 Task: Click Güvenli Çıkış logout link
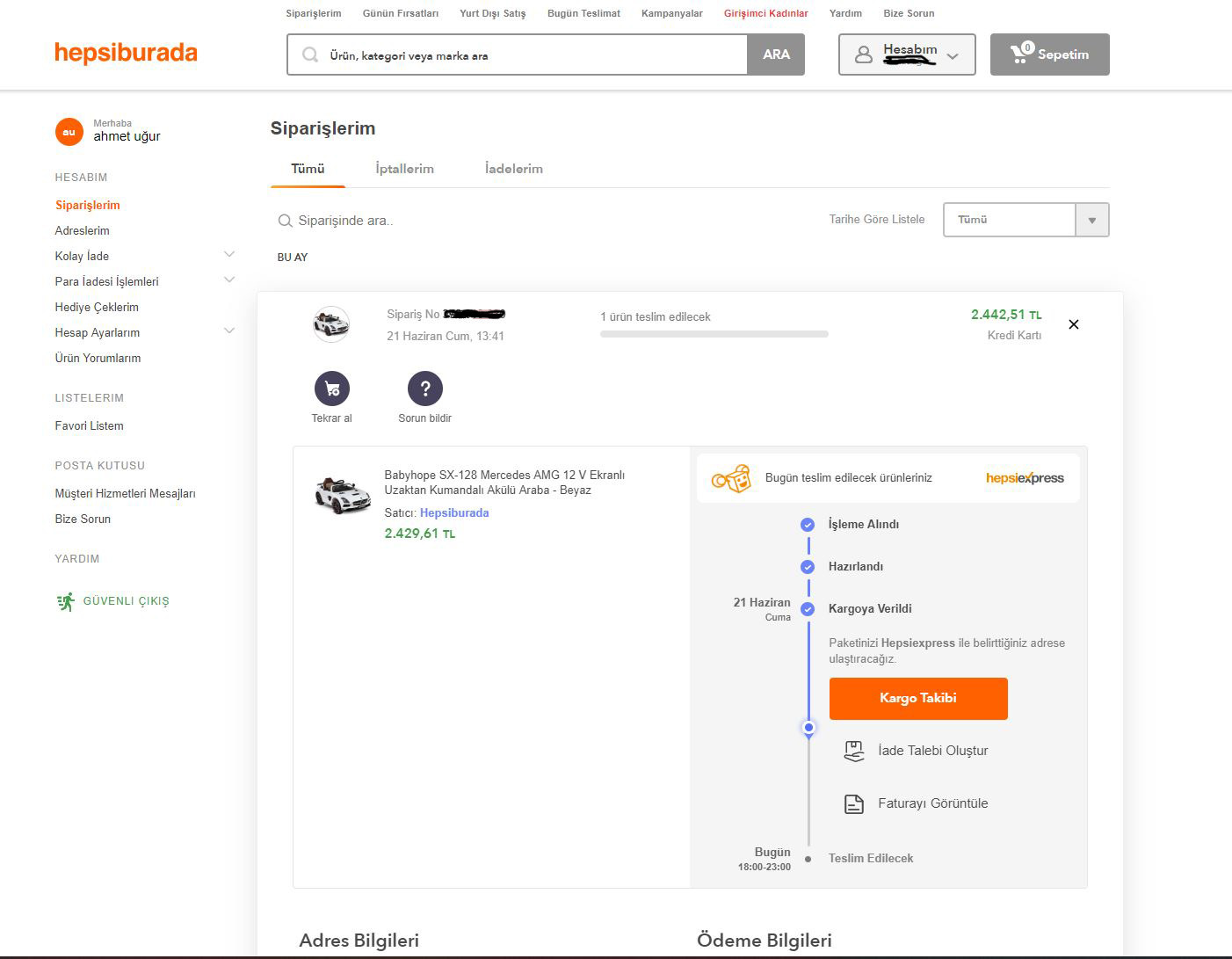coord(126,601)
